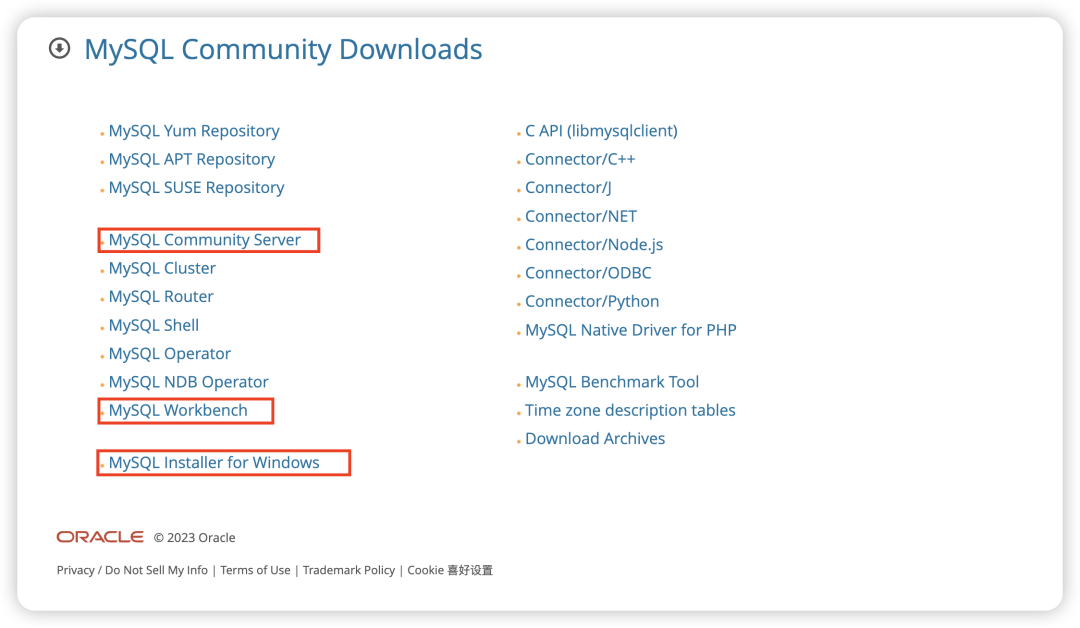Image resolution: width=1080 pixels, height=628 pixels.
Task: Open the Connector/C++ link
Action: pyautogui.click(x=580, y=159)
